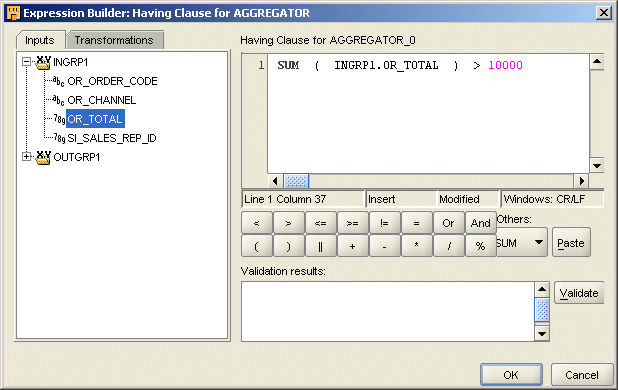618x390 pixels.
Task: Click the Validate button
Action: coord(579,293)
